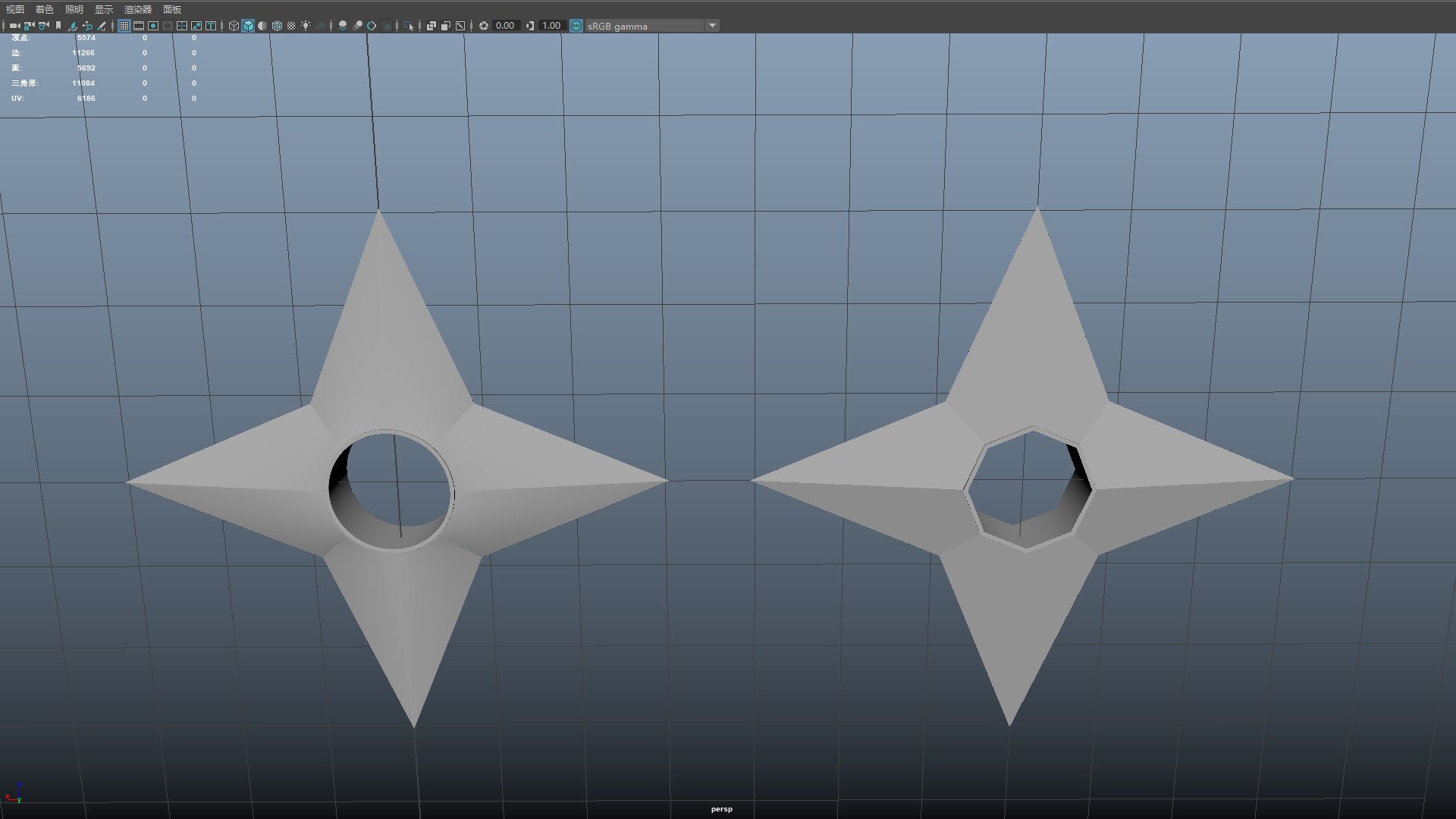This screenshot has height=819, width=1456.
Task: Click the grease pencil tool icon
Action: pyautogui.click(x=102, y=26)
